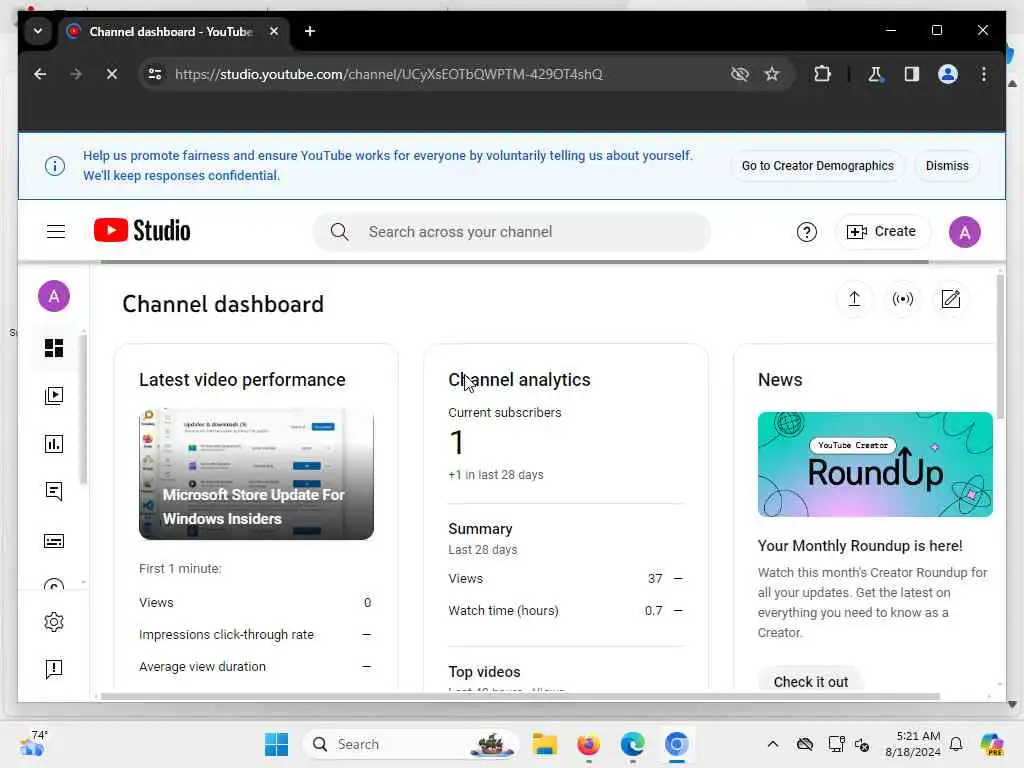The height and width of the screenshot is (768, 1024).
Task: Click the YouTube Studio logo
Action: tap(142, 231)
